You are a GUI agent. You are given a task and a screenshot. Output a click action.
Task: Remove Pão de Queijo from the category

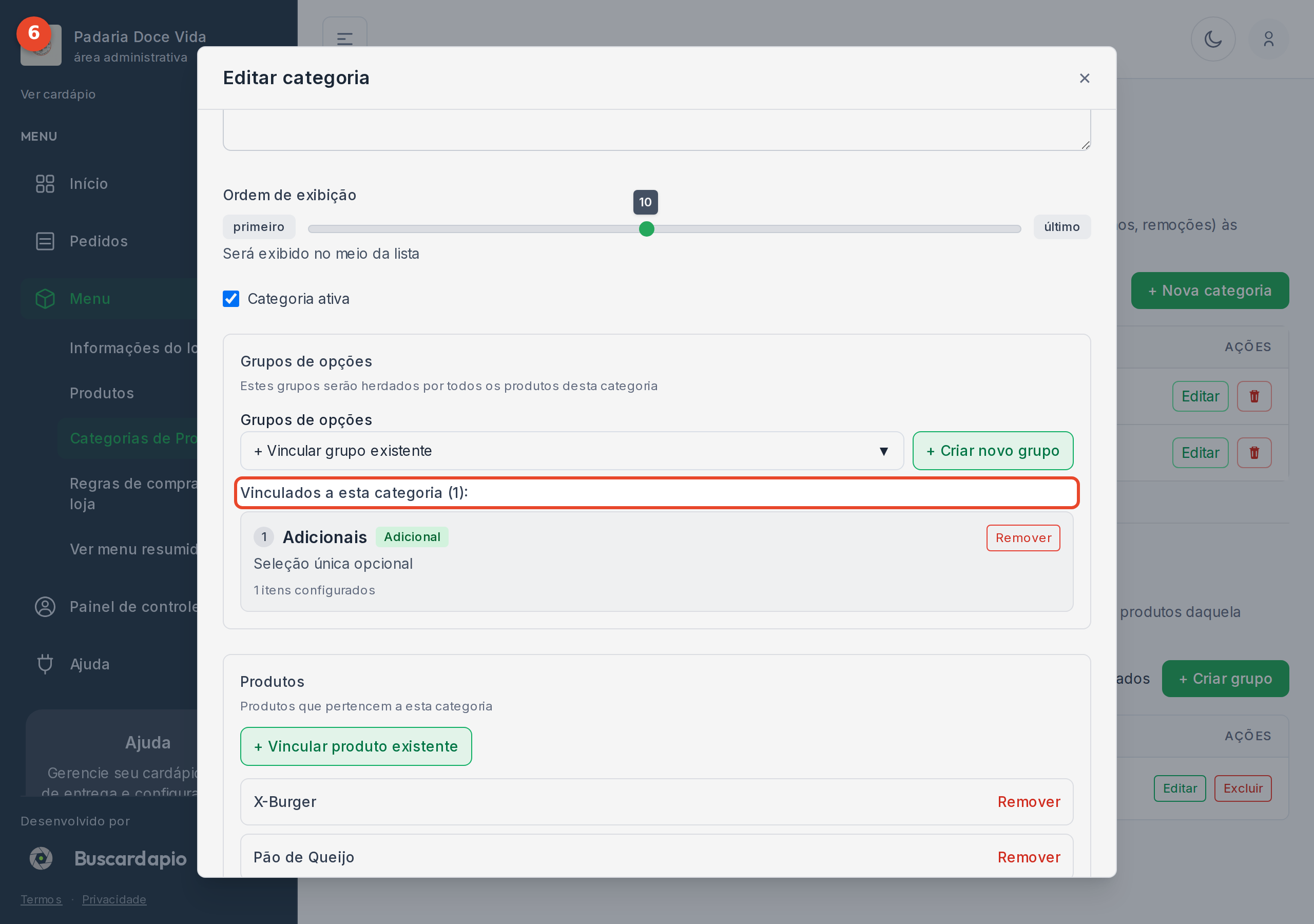1029,858
